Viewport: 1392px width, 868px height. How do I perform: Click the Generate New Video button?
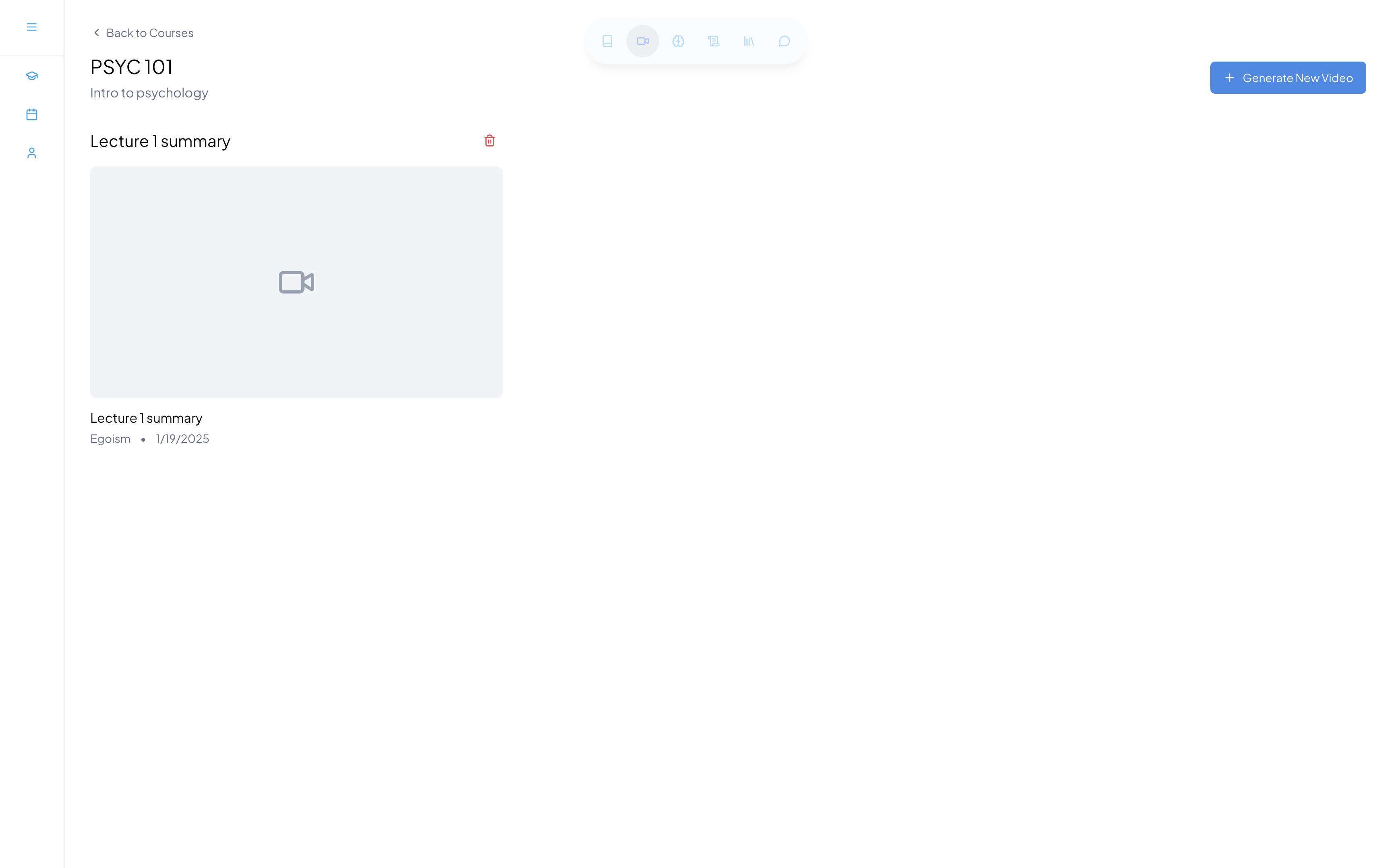(1288, 77)
